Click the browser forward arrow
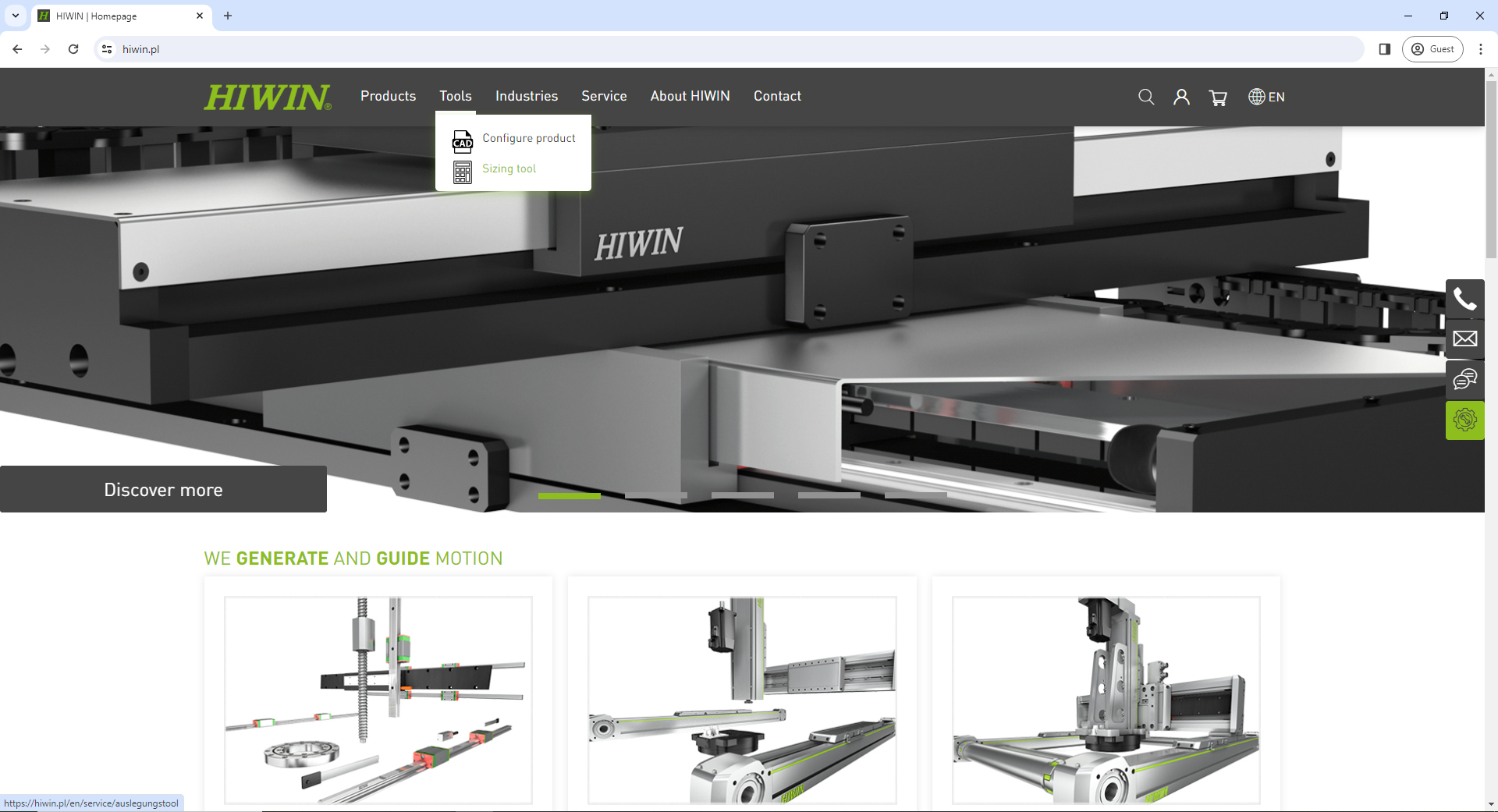The image size is (1498, 812). click(45, 49)
